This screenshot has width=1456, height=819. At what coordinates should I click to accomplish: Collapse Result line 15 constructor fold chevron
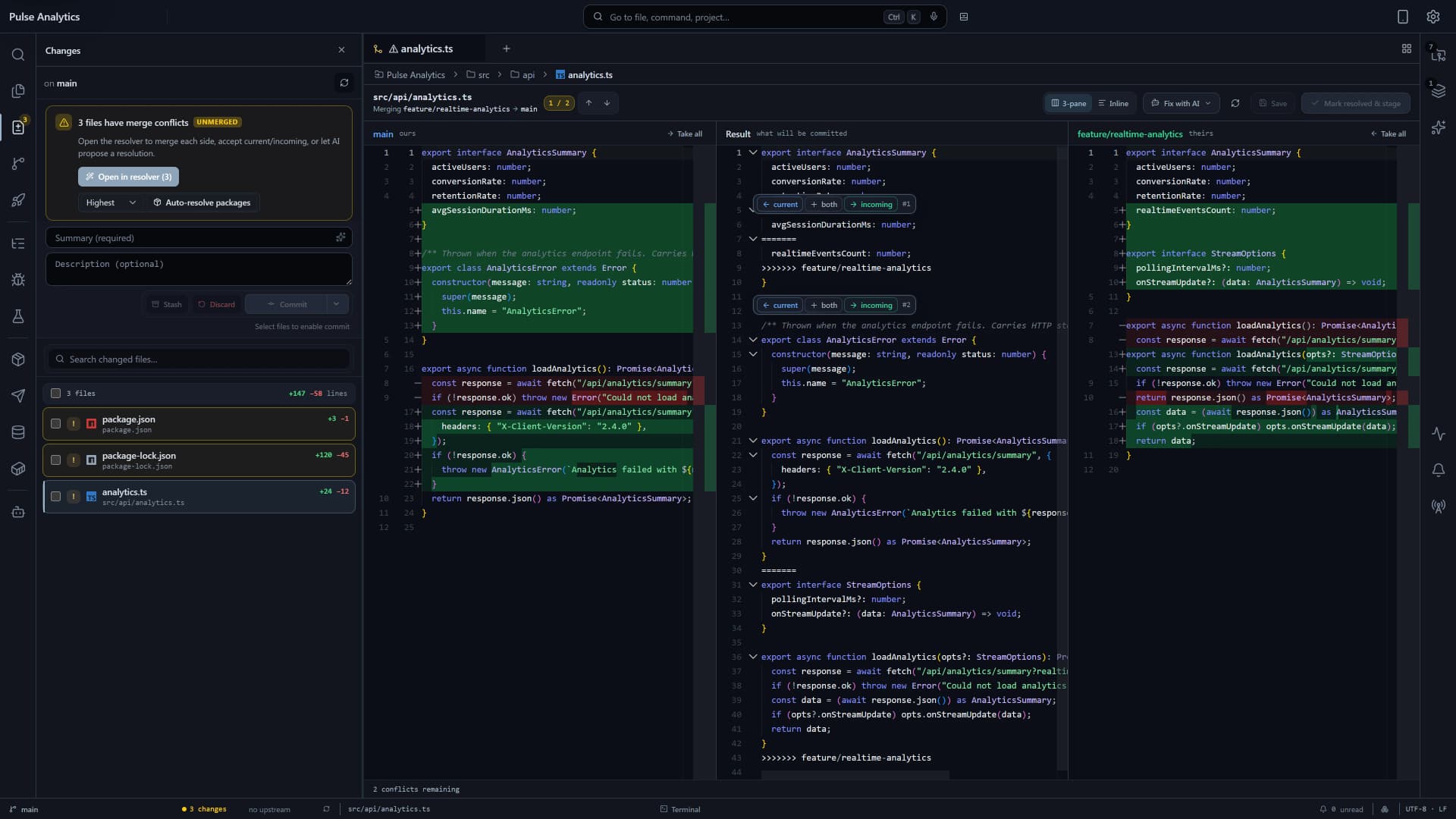click(x=753, y=354)
